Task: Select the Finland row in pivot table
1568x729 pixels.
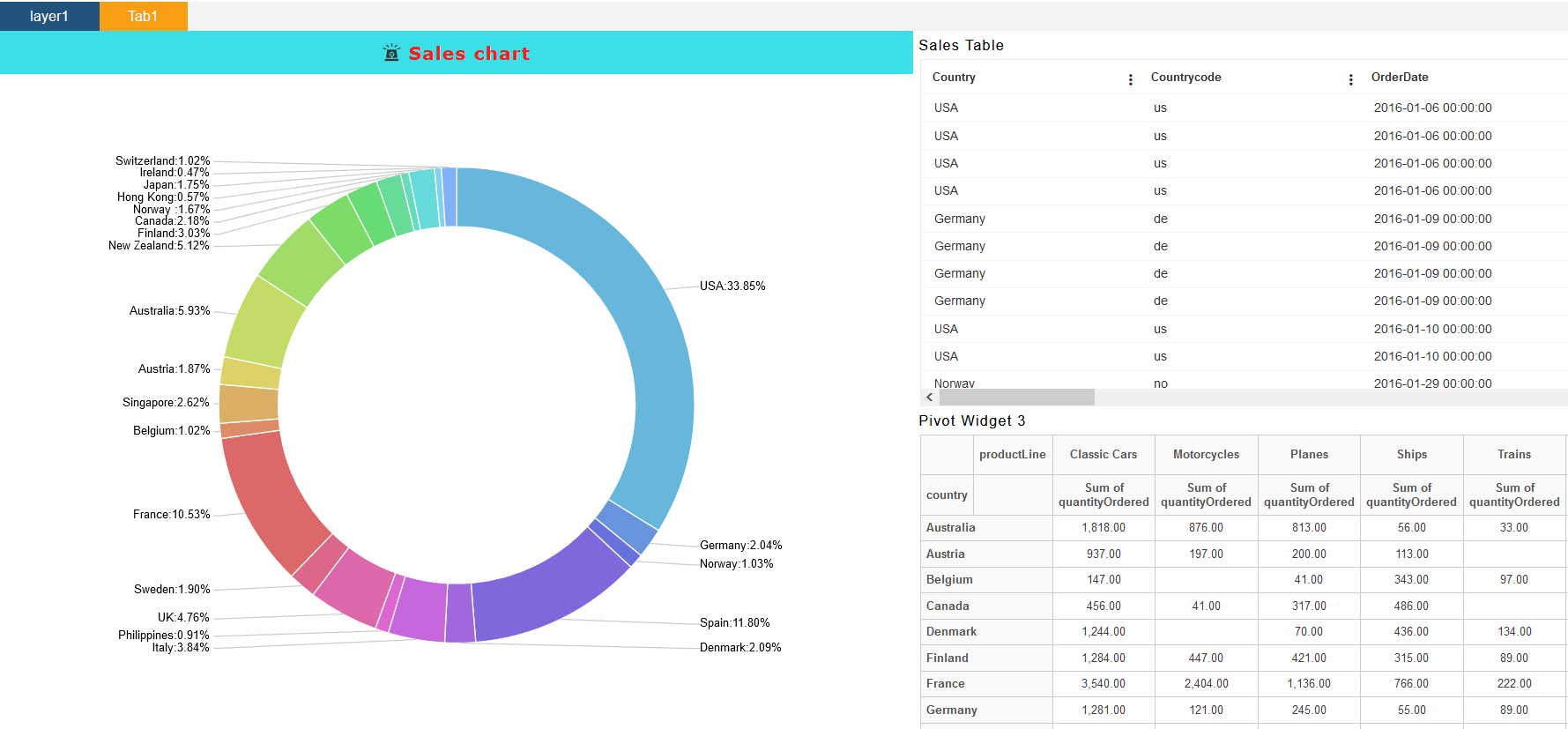Action: coord(1244,658)
